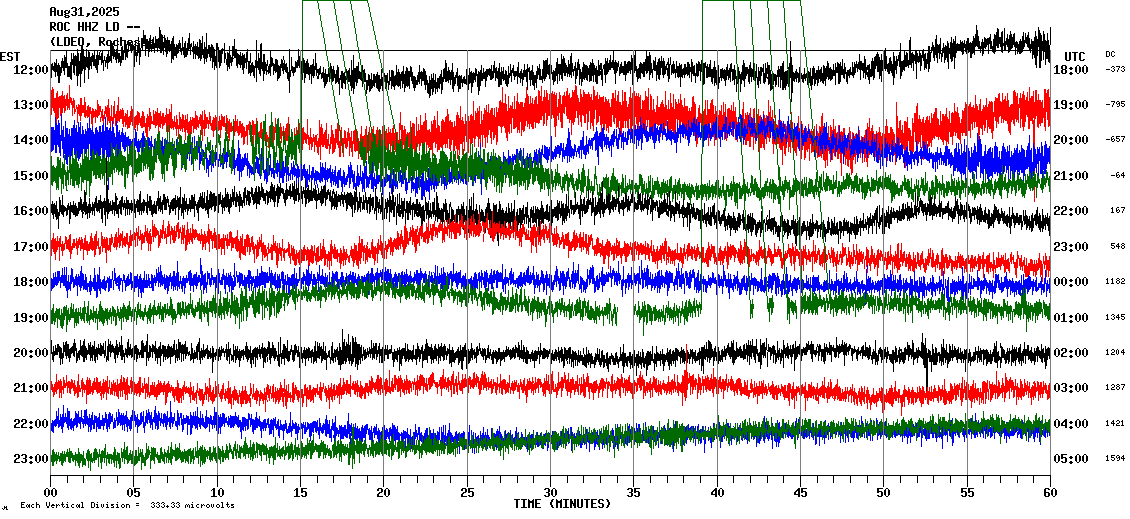
Task: Click the UTC timezone axis heading
Action: pos(1075,56)
